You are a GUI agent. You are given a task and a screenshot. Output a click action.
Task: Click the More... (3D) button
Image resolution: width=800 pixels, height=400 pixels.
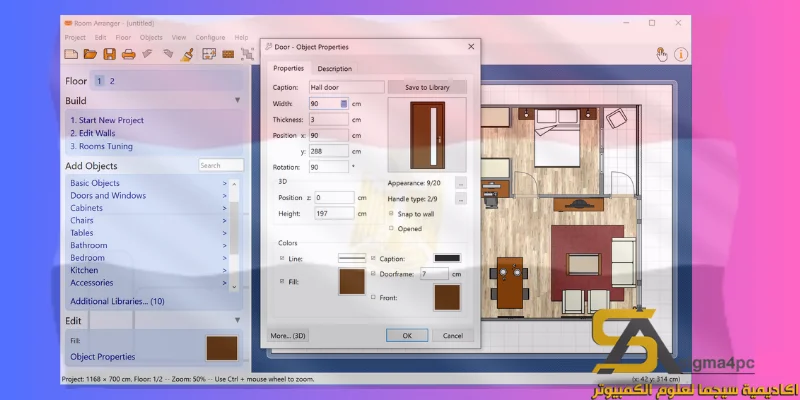[x=288, y=336]
